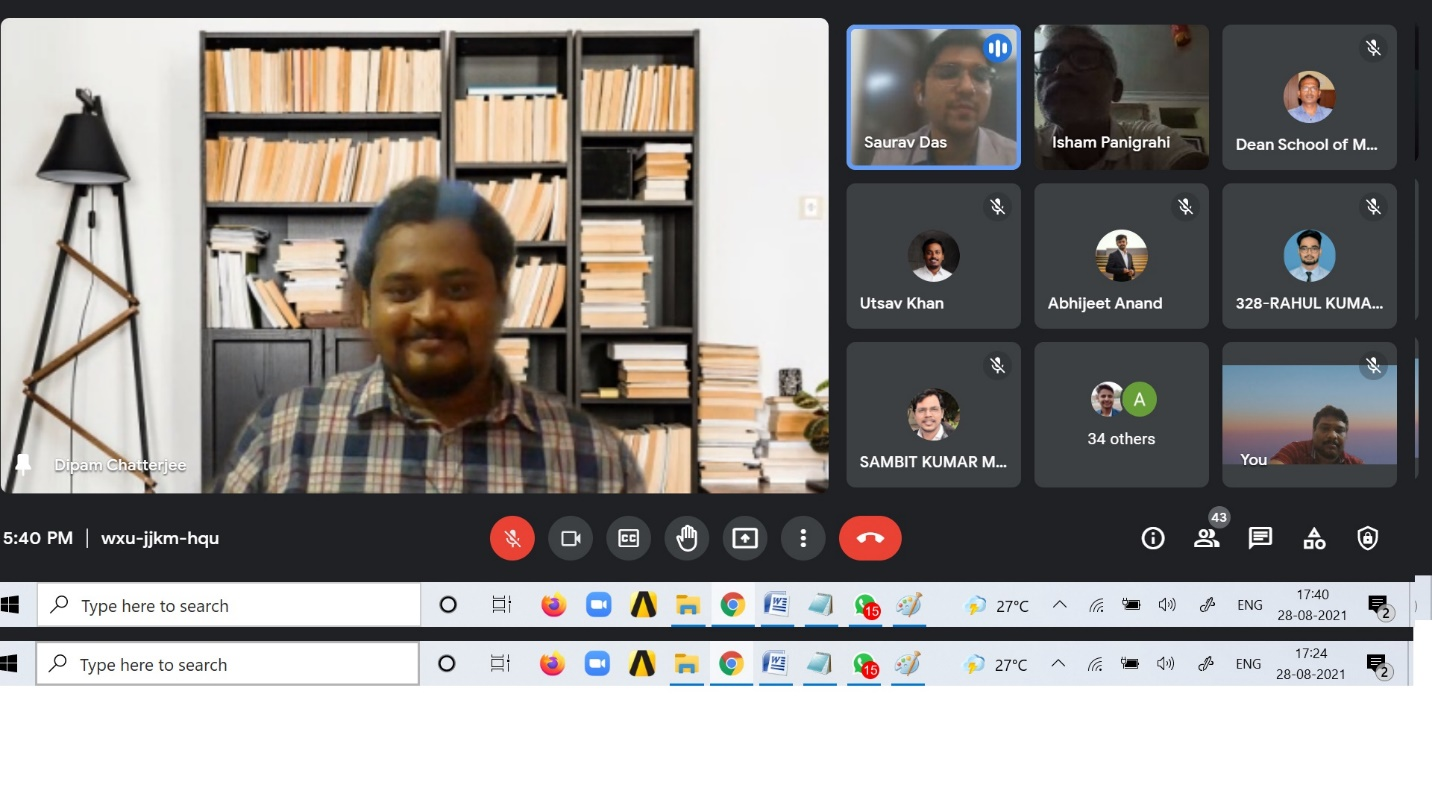Open the meeting details info icon
The height and width of the screenshot is (805, 1432).
pos(1152,539)
